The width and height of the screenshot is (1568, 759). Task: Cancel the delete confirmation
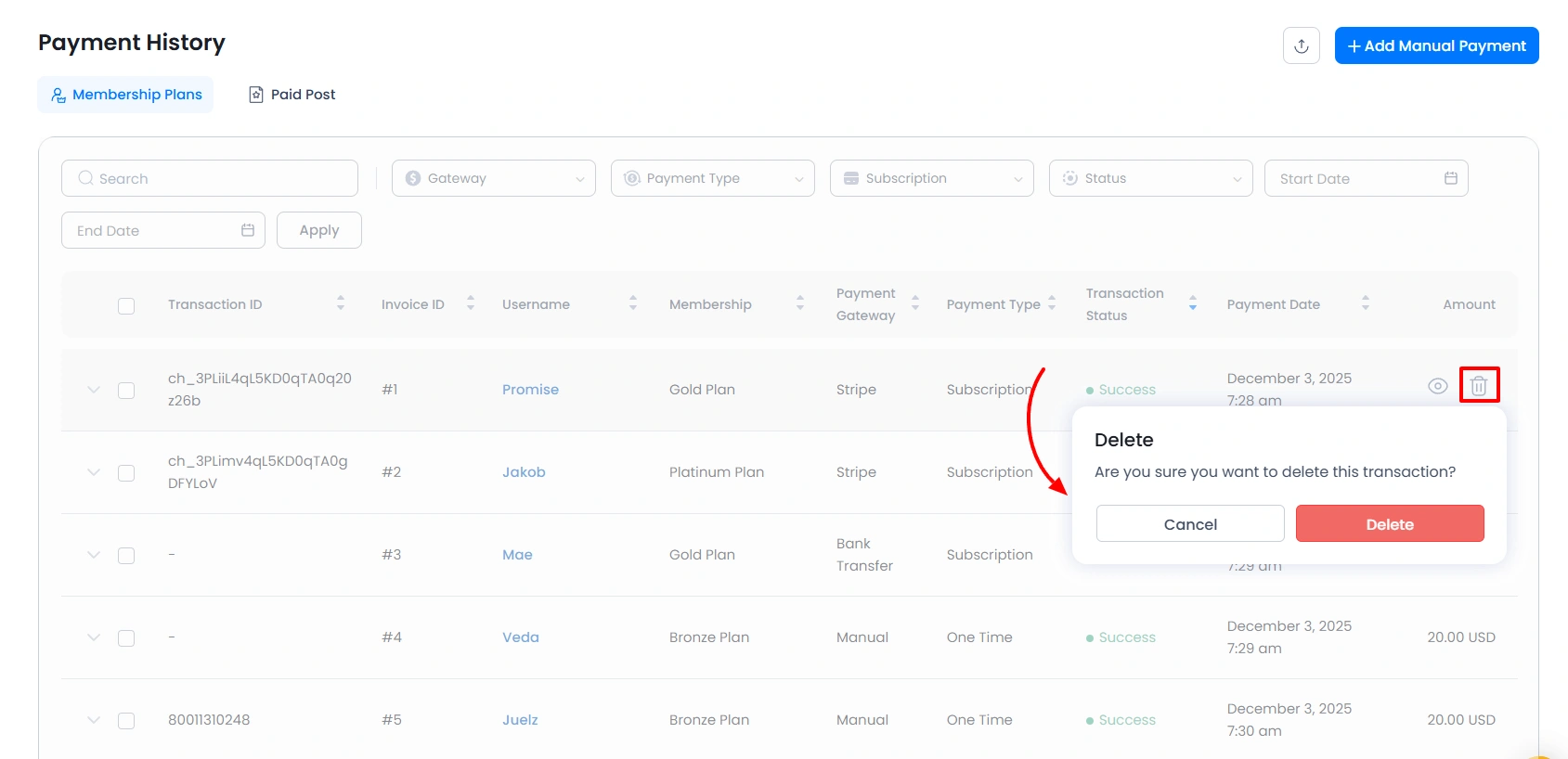[x=1190, y=524]
